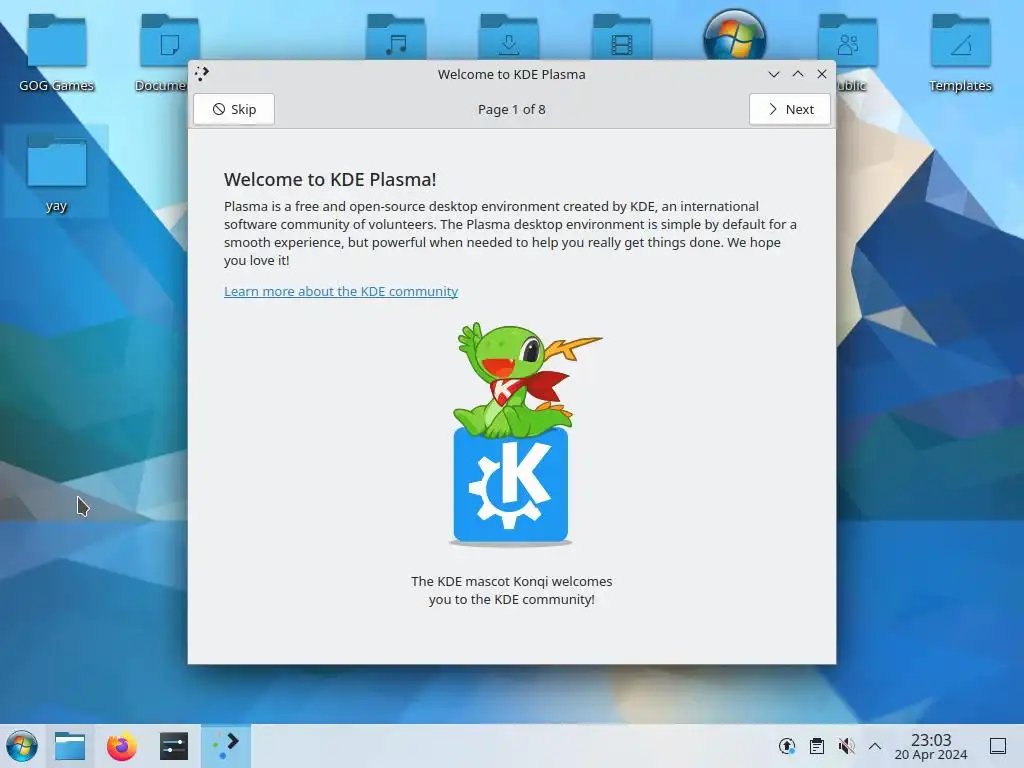Open the start menu launcher in taskbar
1024x768 pixels.
pyautogui.click(x=22, y=746)
